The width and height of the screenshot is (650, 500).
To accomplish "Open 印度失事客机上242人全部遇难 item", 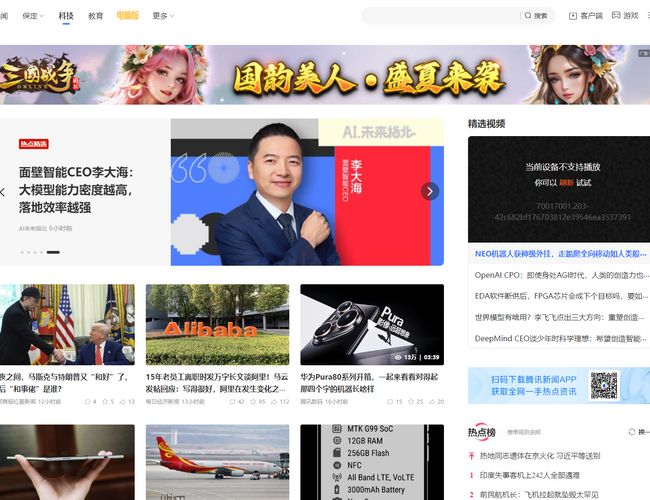I will (530, 475).
